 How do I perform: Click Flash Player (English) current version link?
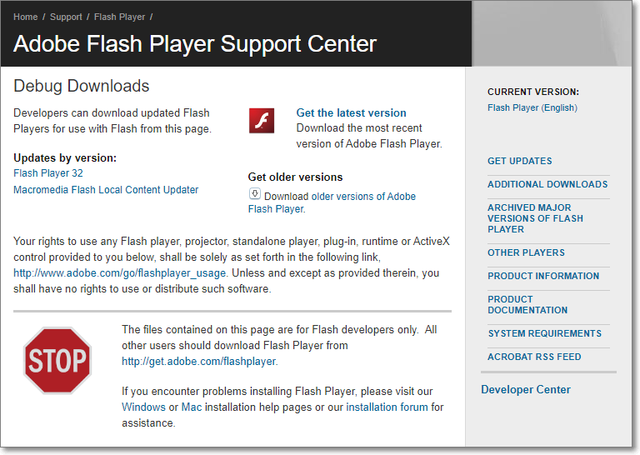click(x=532, y=108)
